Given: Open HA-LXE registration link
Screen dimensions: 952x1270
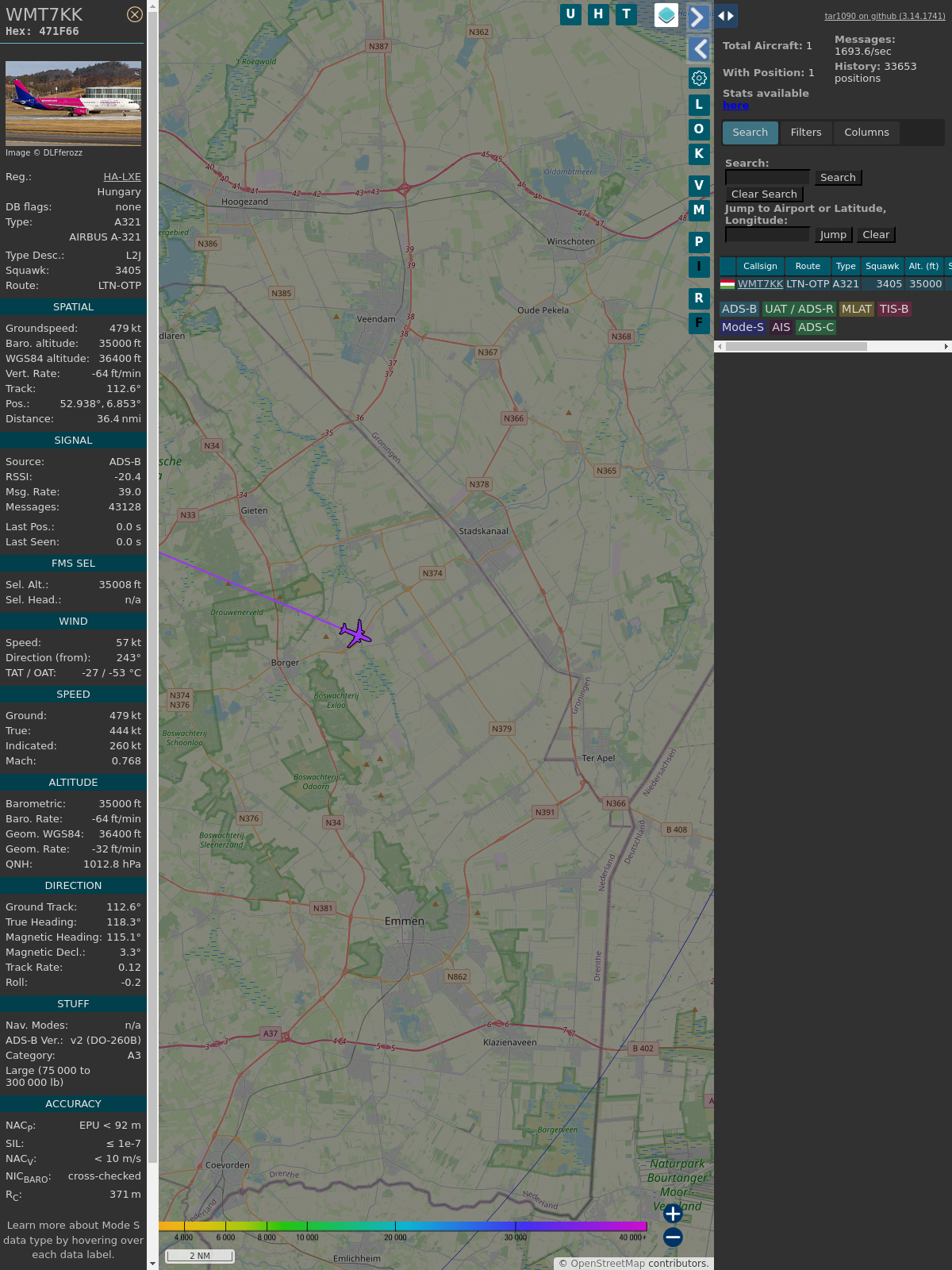Looking at the screenshot, I should 122,177.
